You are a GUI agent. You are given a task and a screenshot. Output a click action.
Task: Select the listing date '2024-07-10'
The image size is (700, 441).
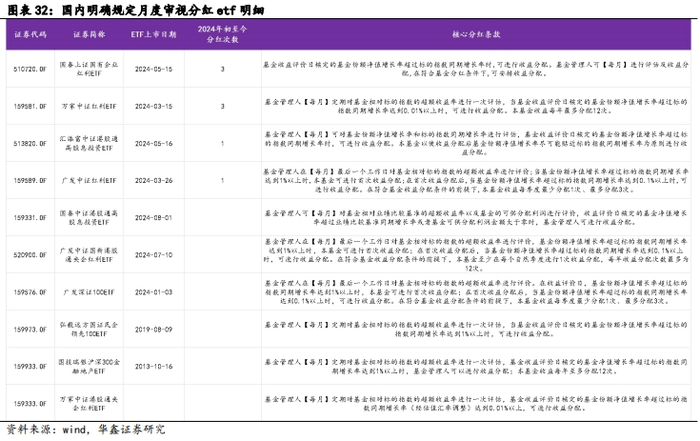tap(154, 255)
